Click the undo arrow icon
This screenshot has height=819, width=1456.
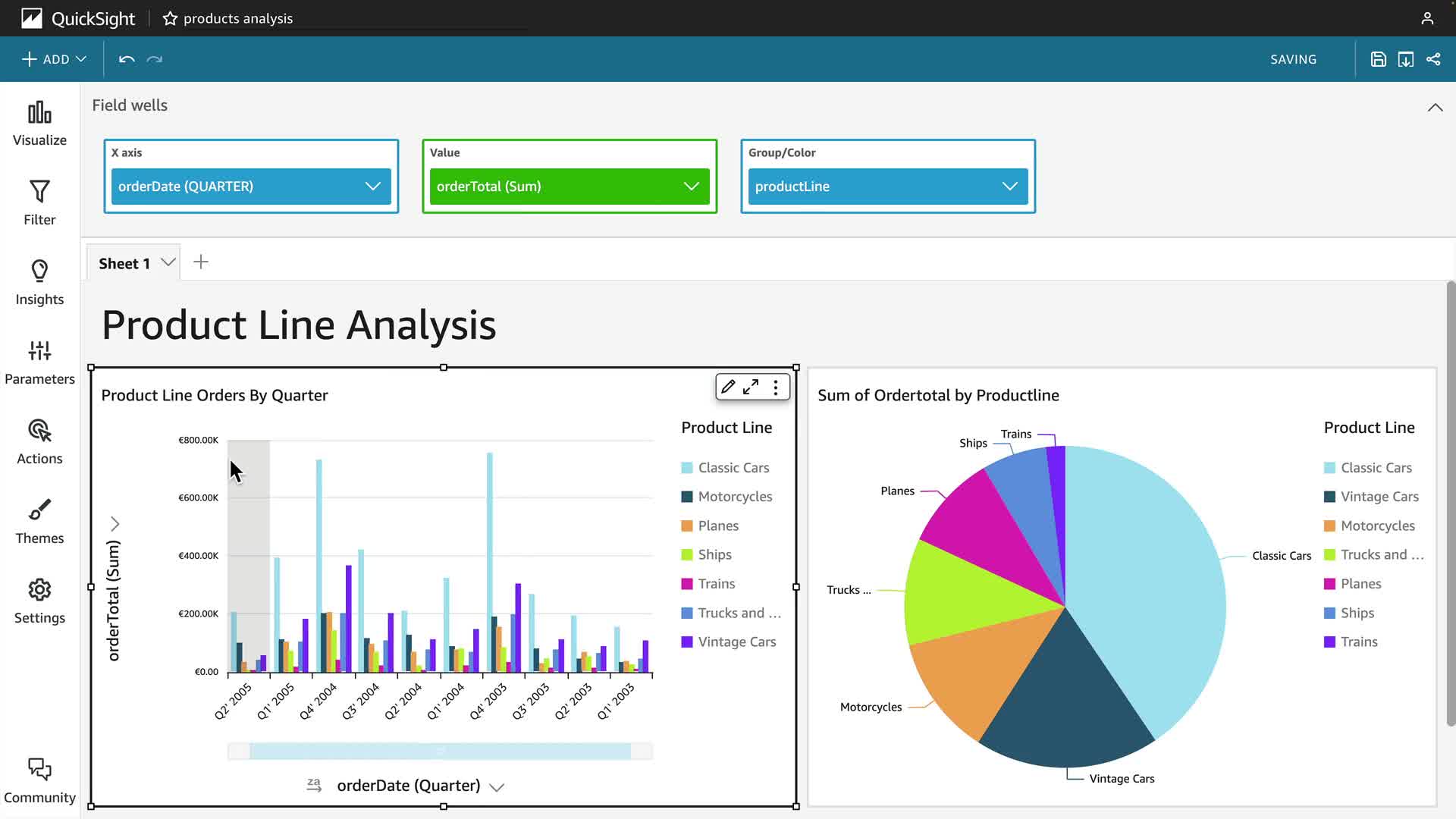coord(127,59)
